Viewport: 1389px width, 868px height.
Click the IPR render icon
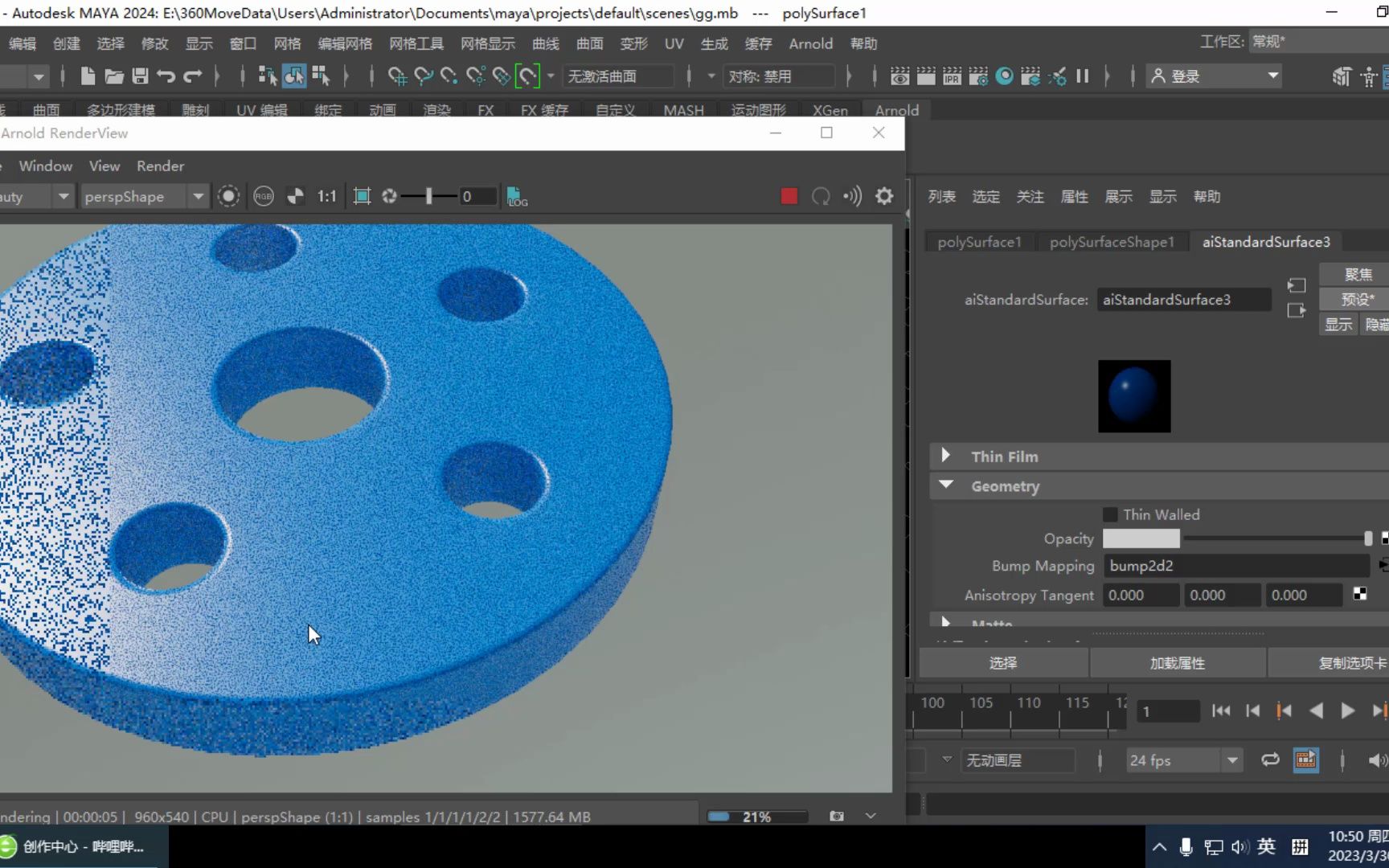(x=952, y=76)
